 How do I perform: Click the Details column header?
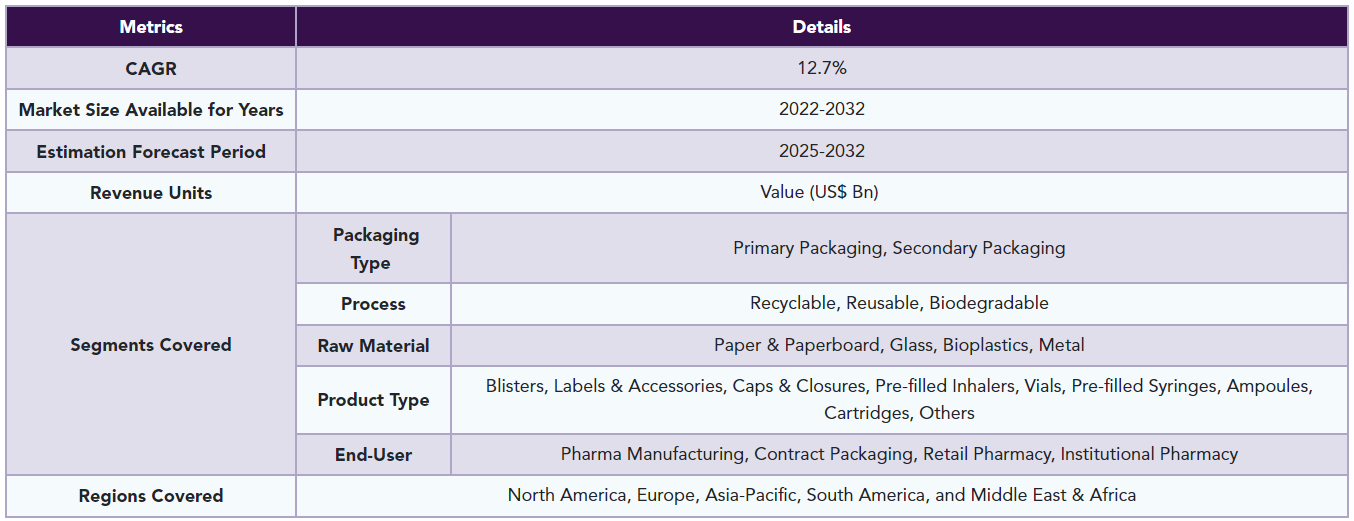point(821,27)
